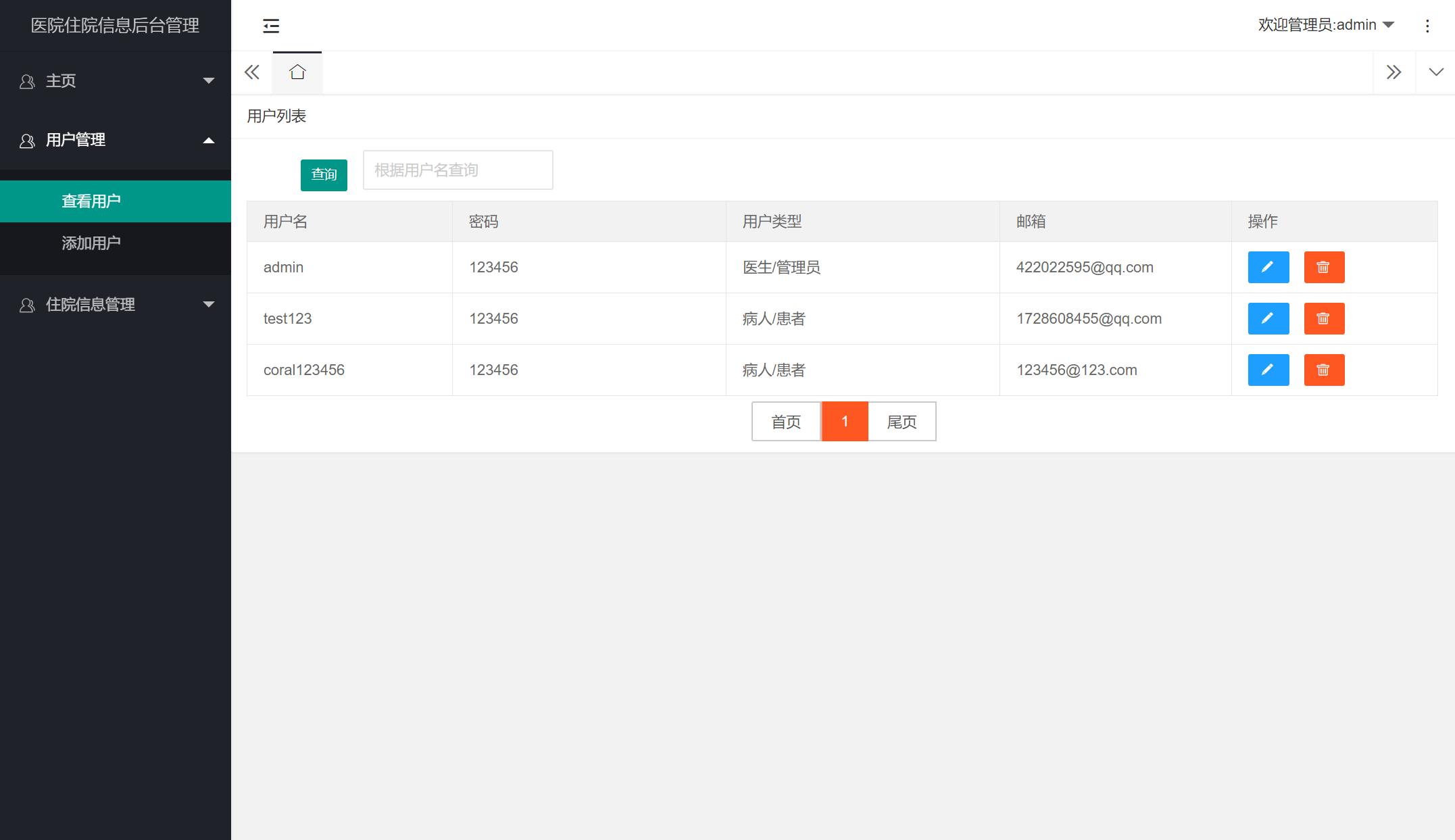Click the user icon beside 用户管理
This screenshot has width=1455, height=840.
click(27, 141)
